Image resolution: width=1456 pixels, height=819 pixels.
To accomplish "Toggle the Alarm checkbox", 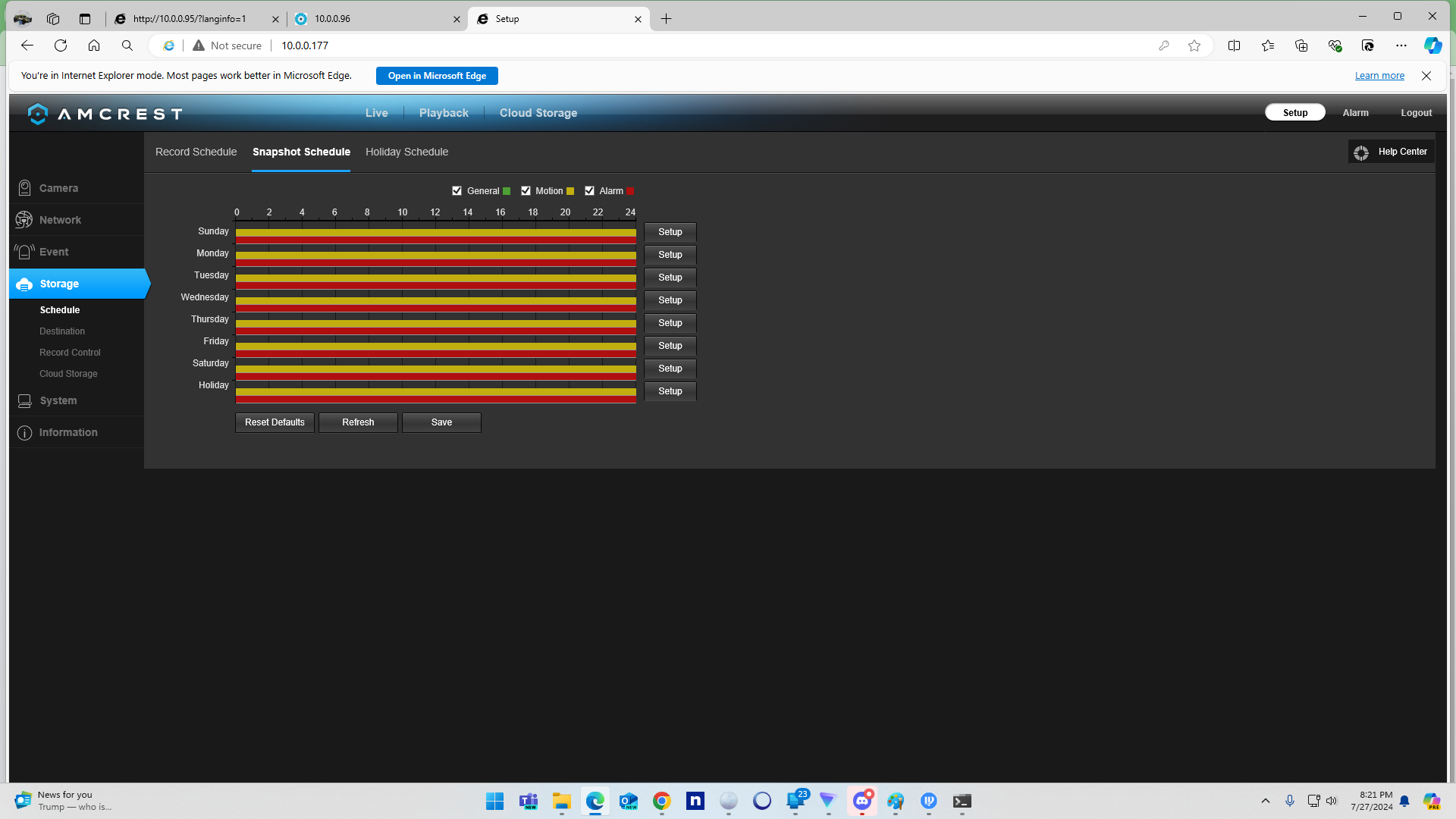I will [x=589, y=191].
